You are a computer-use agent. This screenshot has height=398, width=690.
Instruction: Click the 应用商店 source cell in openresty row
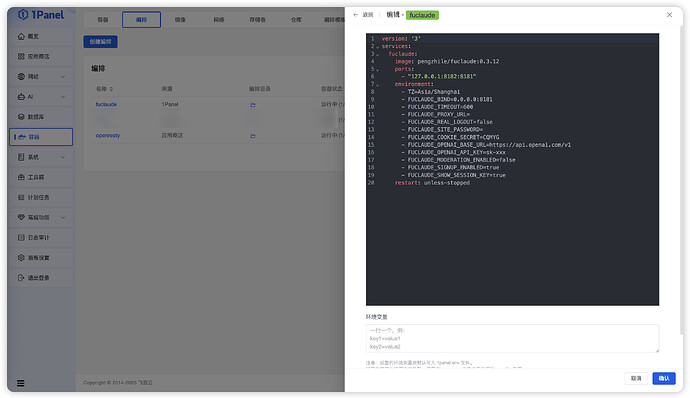(172, 136)
